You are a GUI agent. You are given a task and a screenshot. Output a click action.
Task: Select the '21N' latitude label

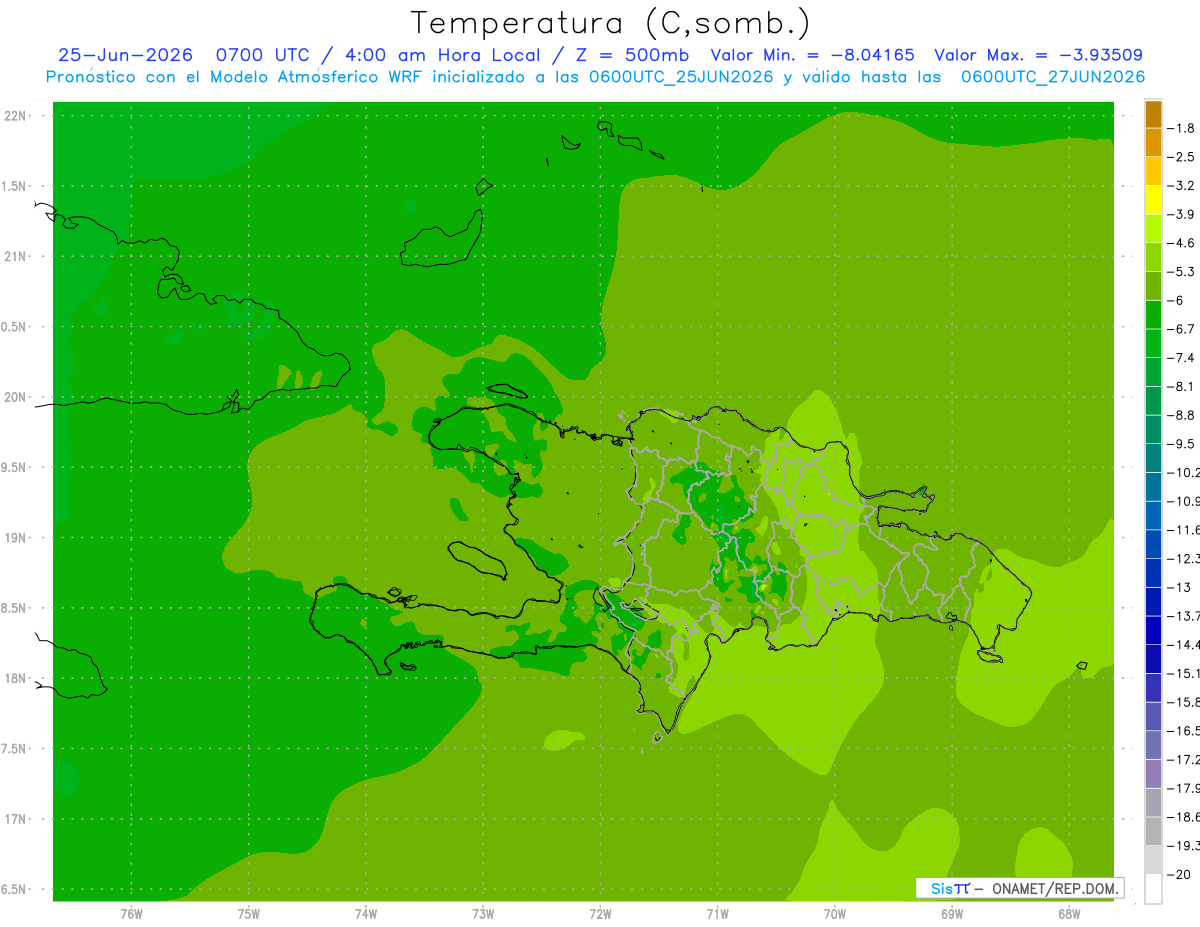pos(16,256)
